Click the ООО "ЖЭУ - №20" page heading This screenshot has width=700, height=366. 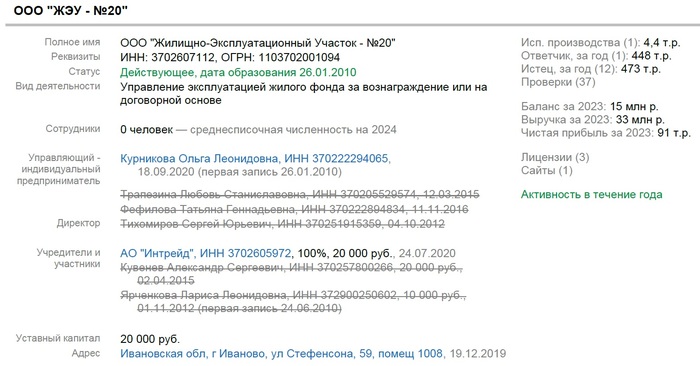click(71, 11)
